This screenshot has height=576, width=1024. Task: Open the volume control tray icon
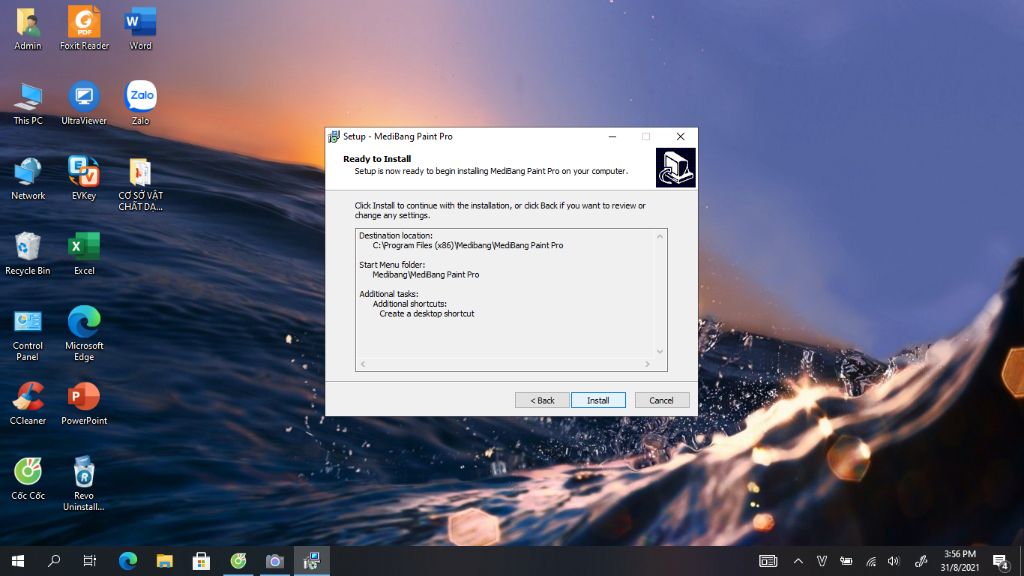[893, 561]
